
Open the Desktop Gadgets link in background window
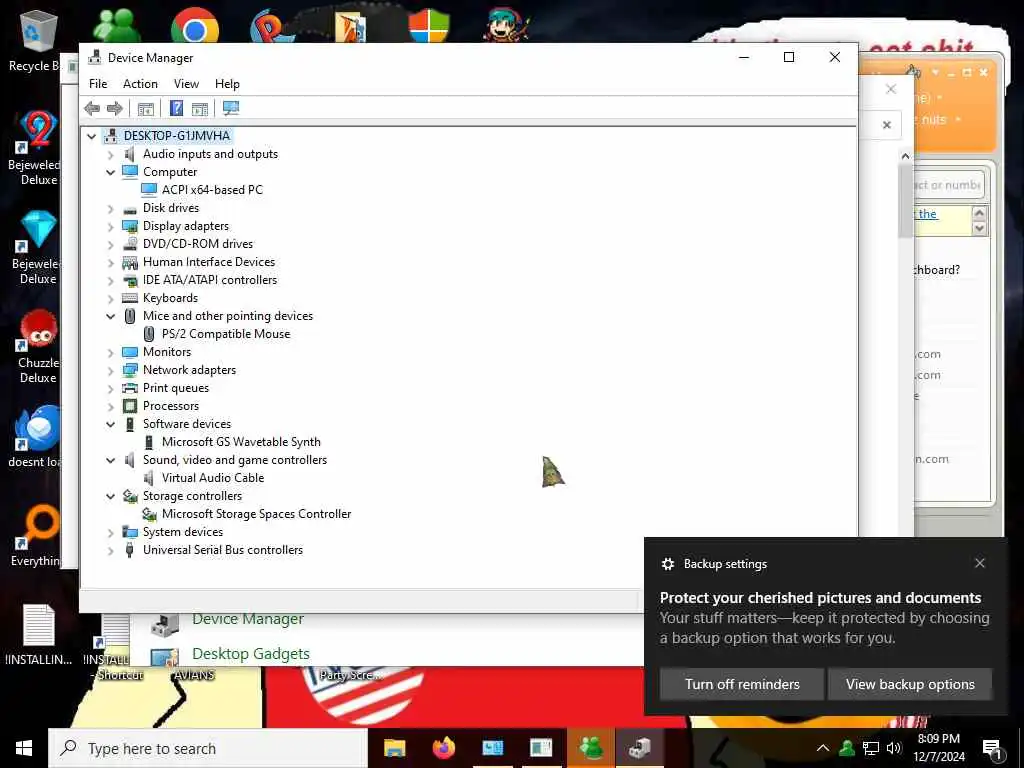pyautogui.click(x=251, y=654)
